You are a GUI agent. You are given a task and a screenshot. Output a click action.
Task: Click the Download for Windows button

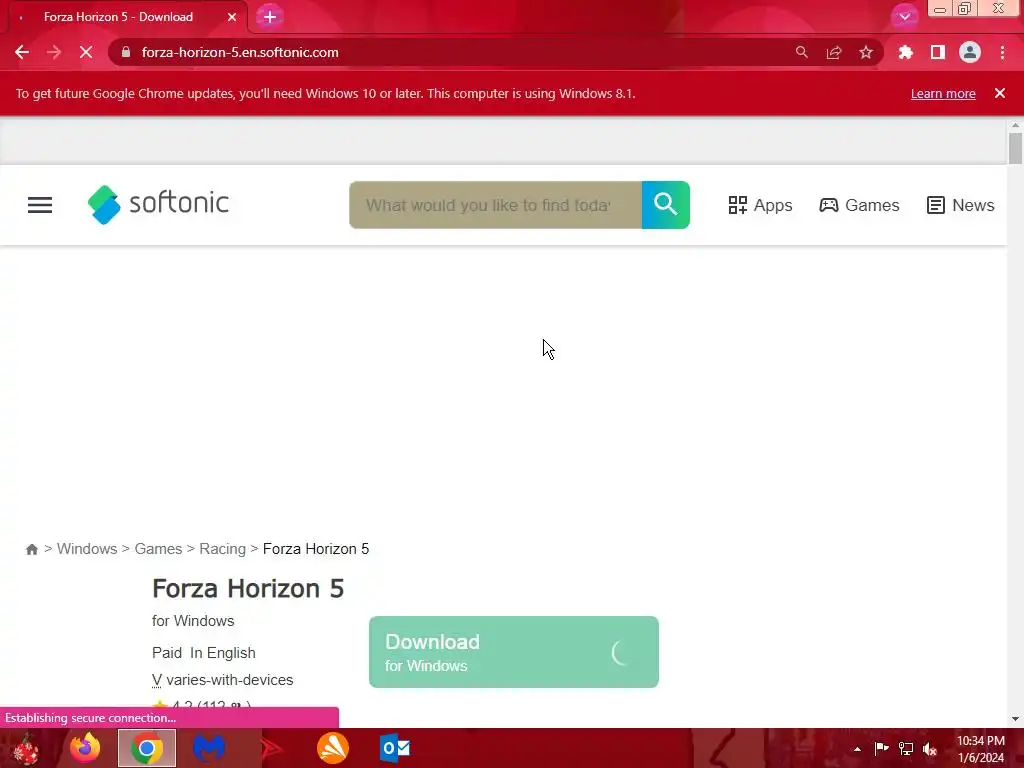(x=514, y=652)
